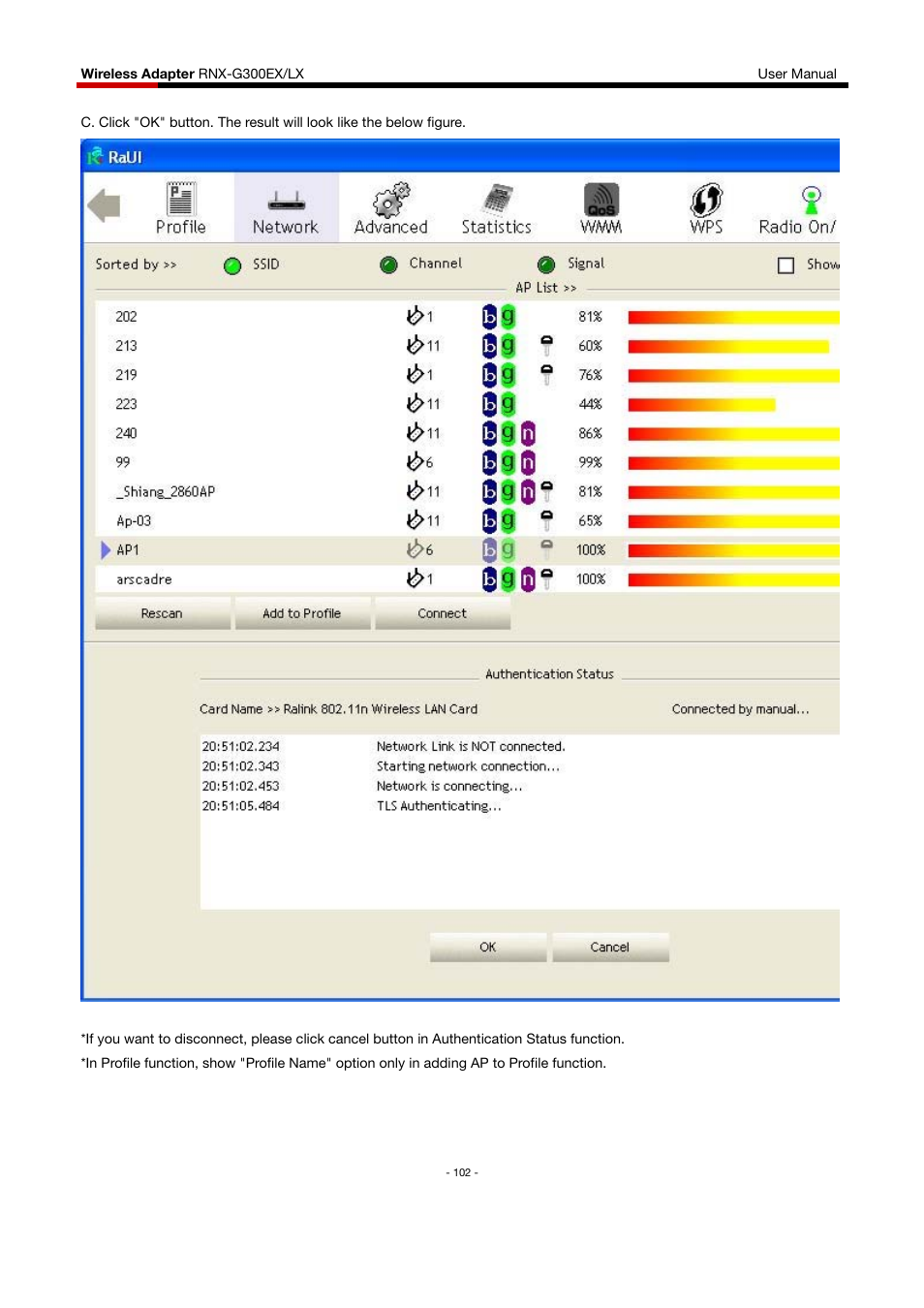Click the connected arrow marker beside AP1
Screen dimensions: 924x1308
point(106,549)
